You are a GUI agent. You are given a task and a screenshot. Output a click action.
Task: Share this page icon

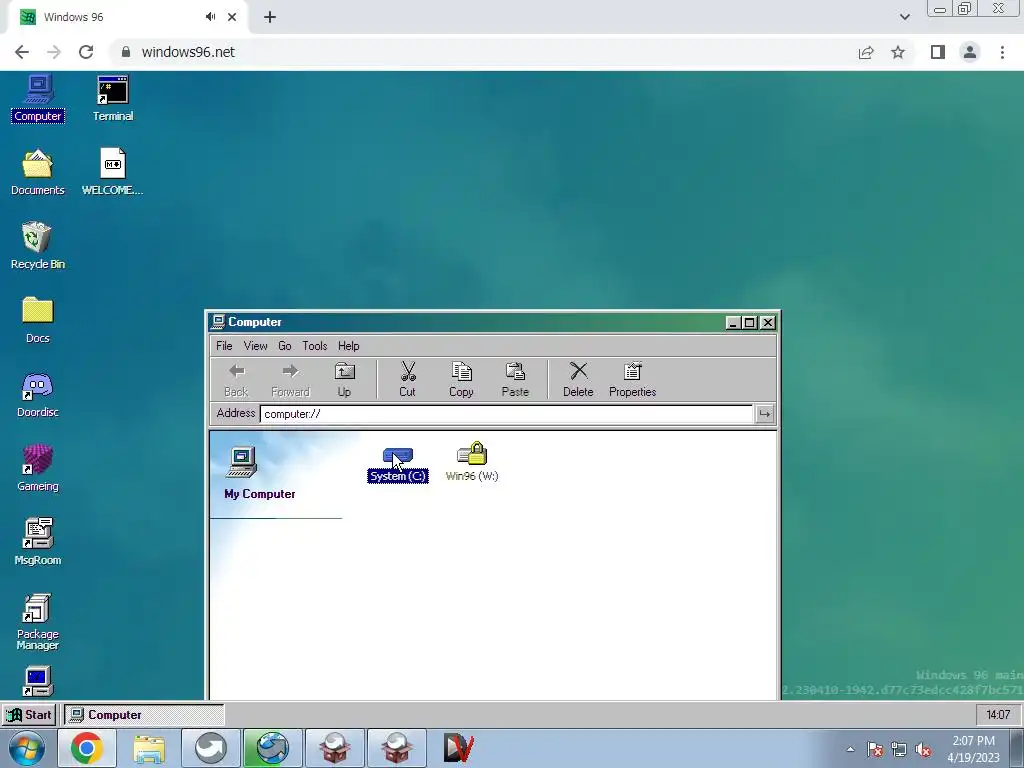(866, 52)
